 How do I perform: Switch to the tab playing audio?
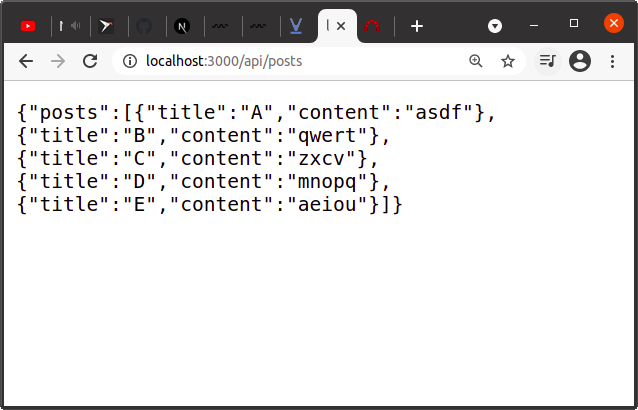[x=68, y=26]
